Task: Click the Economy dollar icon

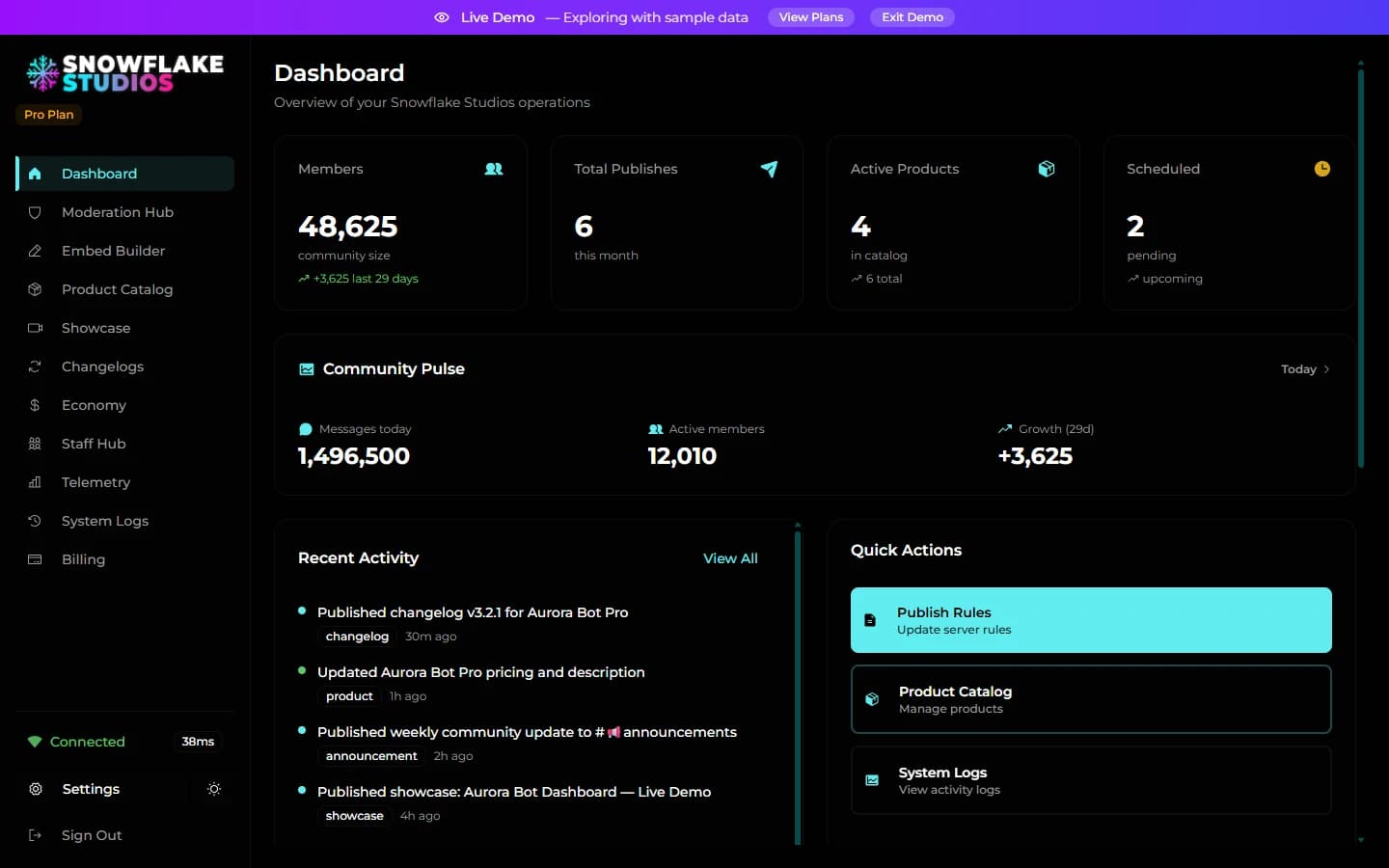Action: pyautogui.click(x=35, y=405)
